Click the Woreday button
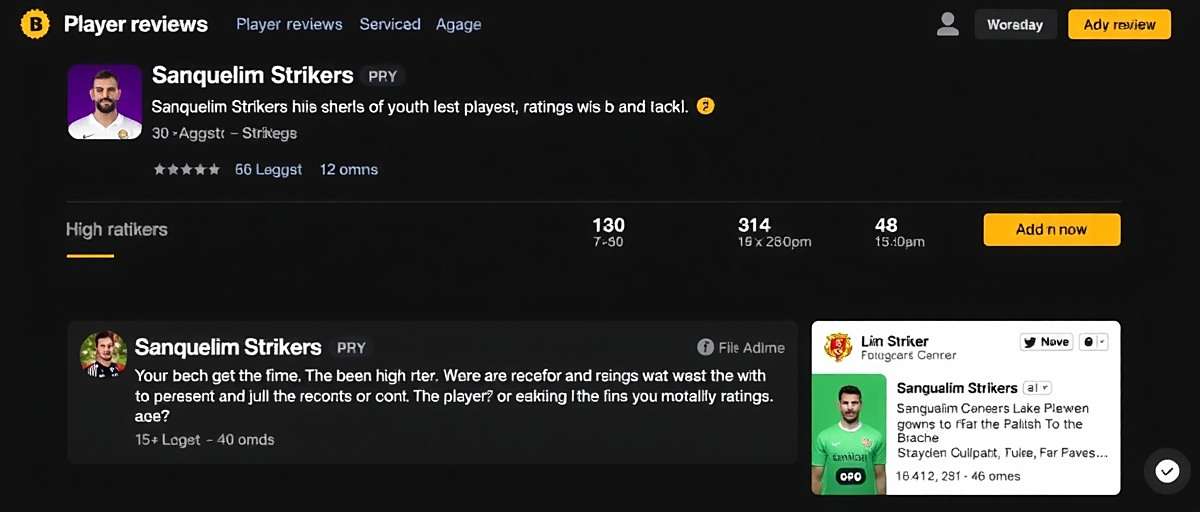 pyautogui.click(x=1014, y=25)
